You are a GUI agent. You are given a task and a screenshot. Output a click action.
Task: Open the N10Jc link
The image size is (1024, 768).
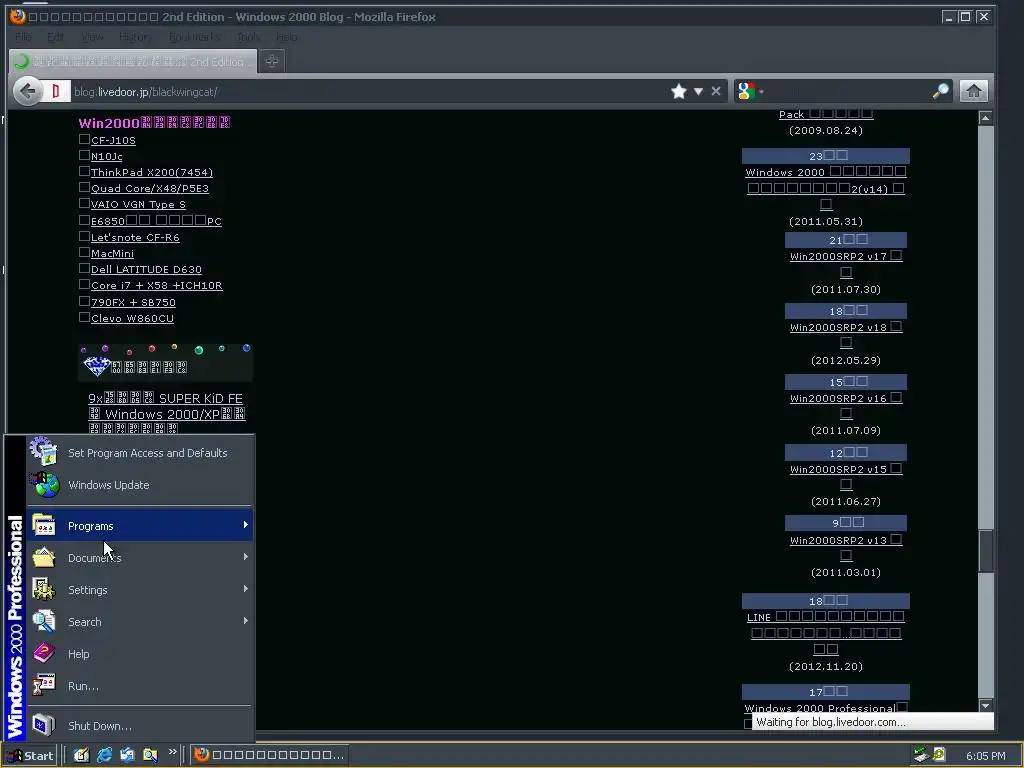click(x=106, y=156)
